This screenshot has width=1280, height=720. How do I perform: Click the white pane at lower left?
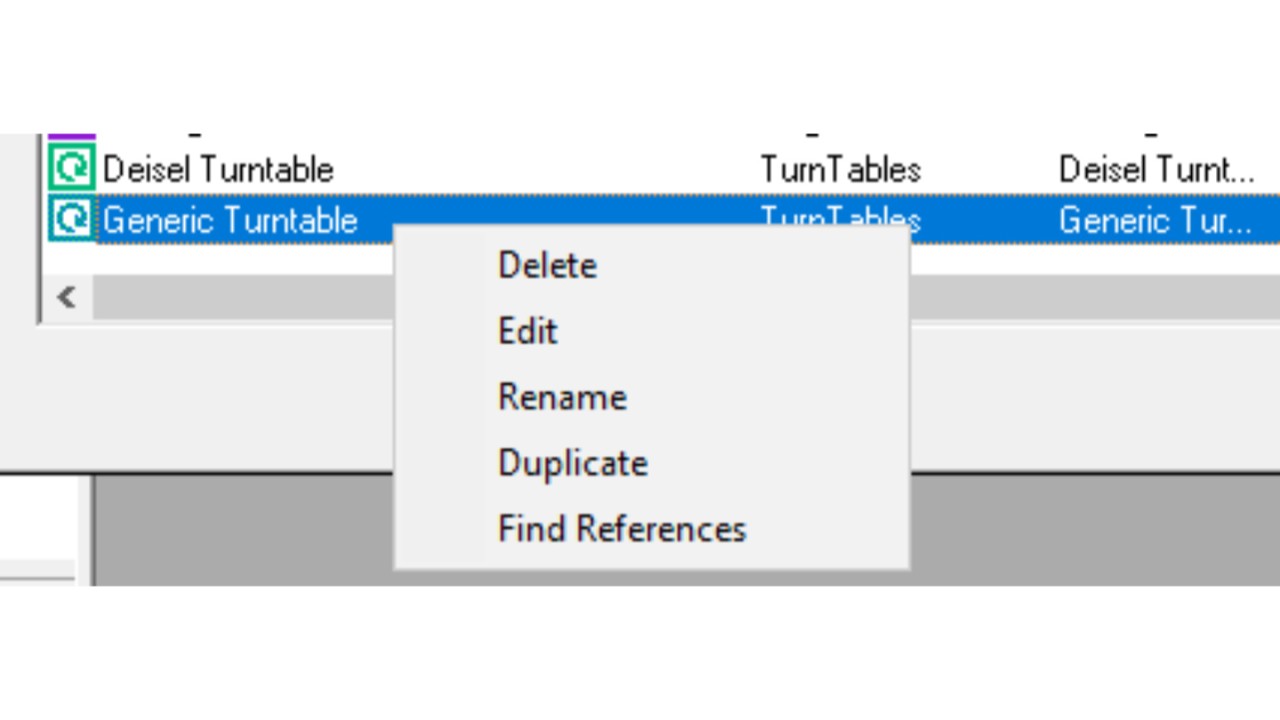click(x=38, y=518)
